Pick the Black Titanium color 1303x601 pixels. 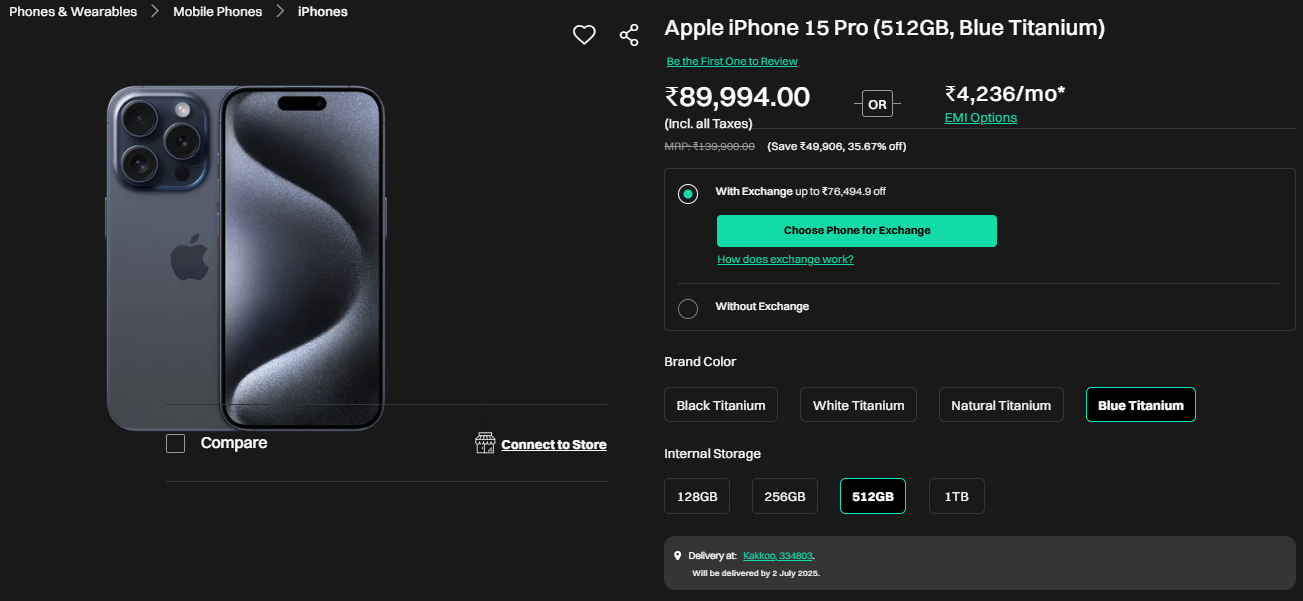pyautogui.click(x=721, y=405)
